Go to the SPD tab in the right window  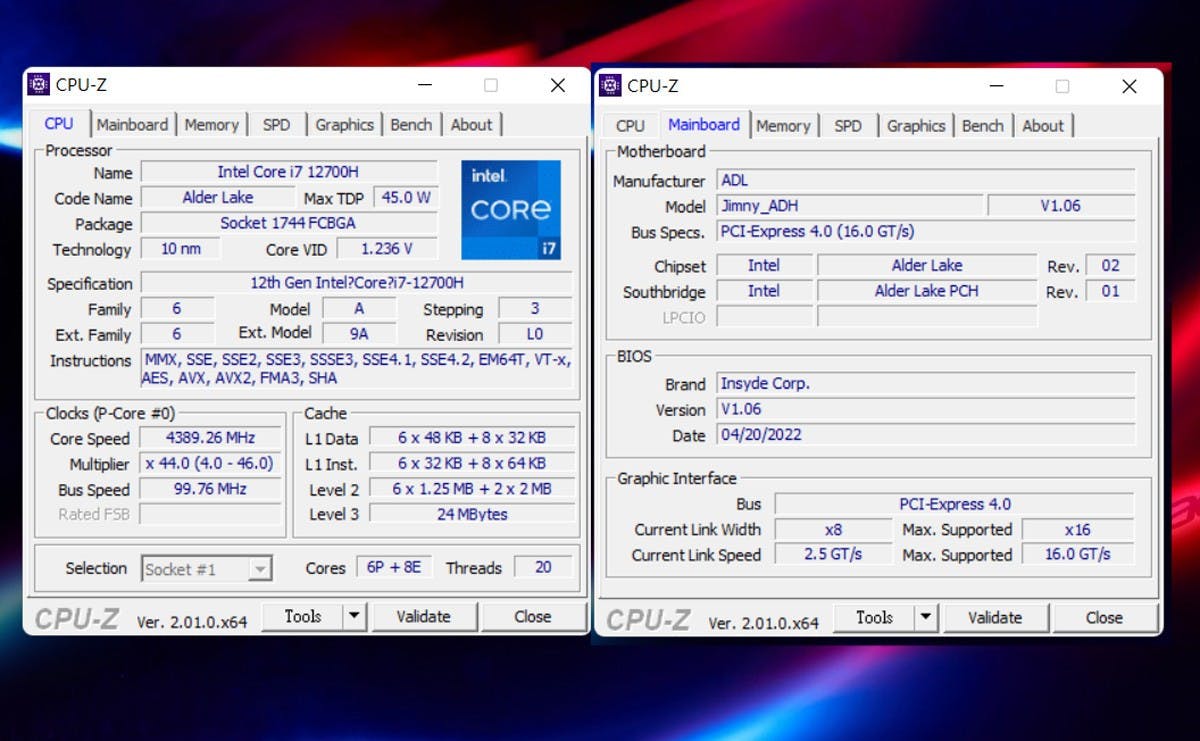(x=847, y=126)
